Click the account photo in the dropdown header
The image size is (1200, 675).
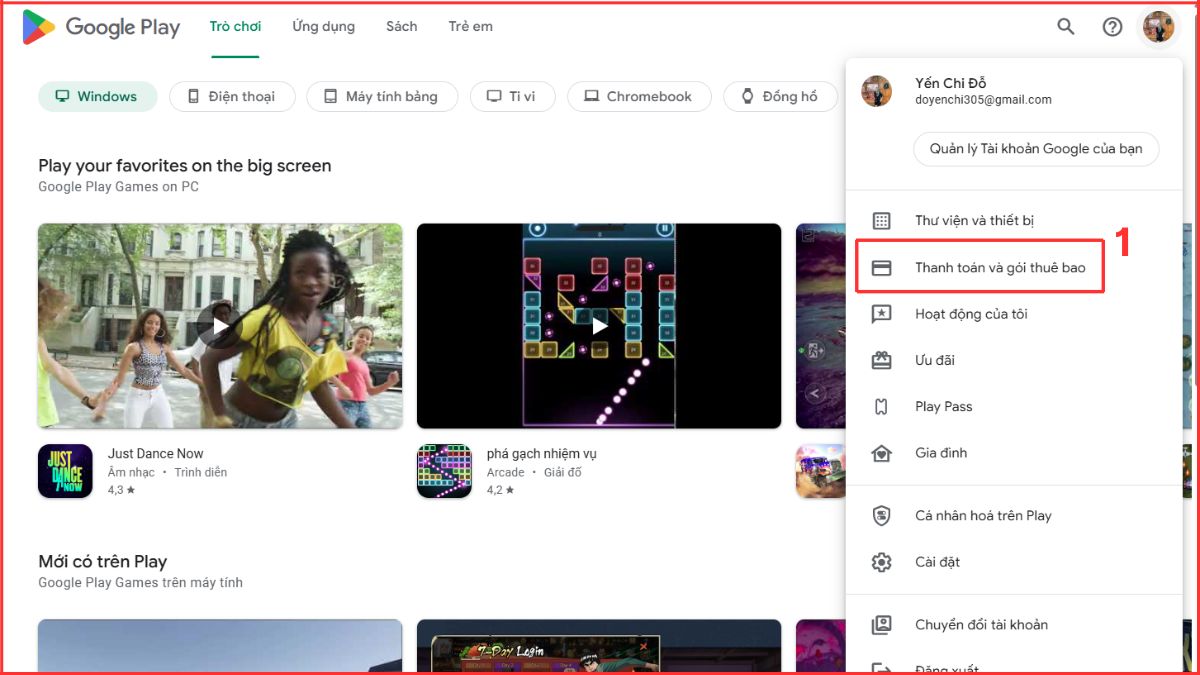click(877, 91)
